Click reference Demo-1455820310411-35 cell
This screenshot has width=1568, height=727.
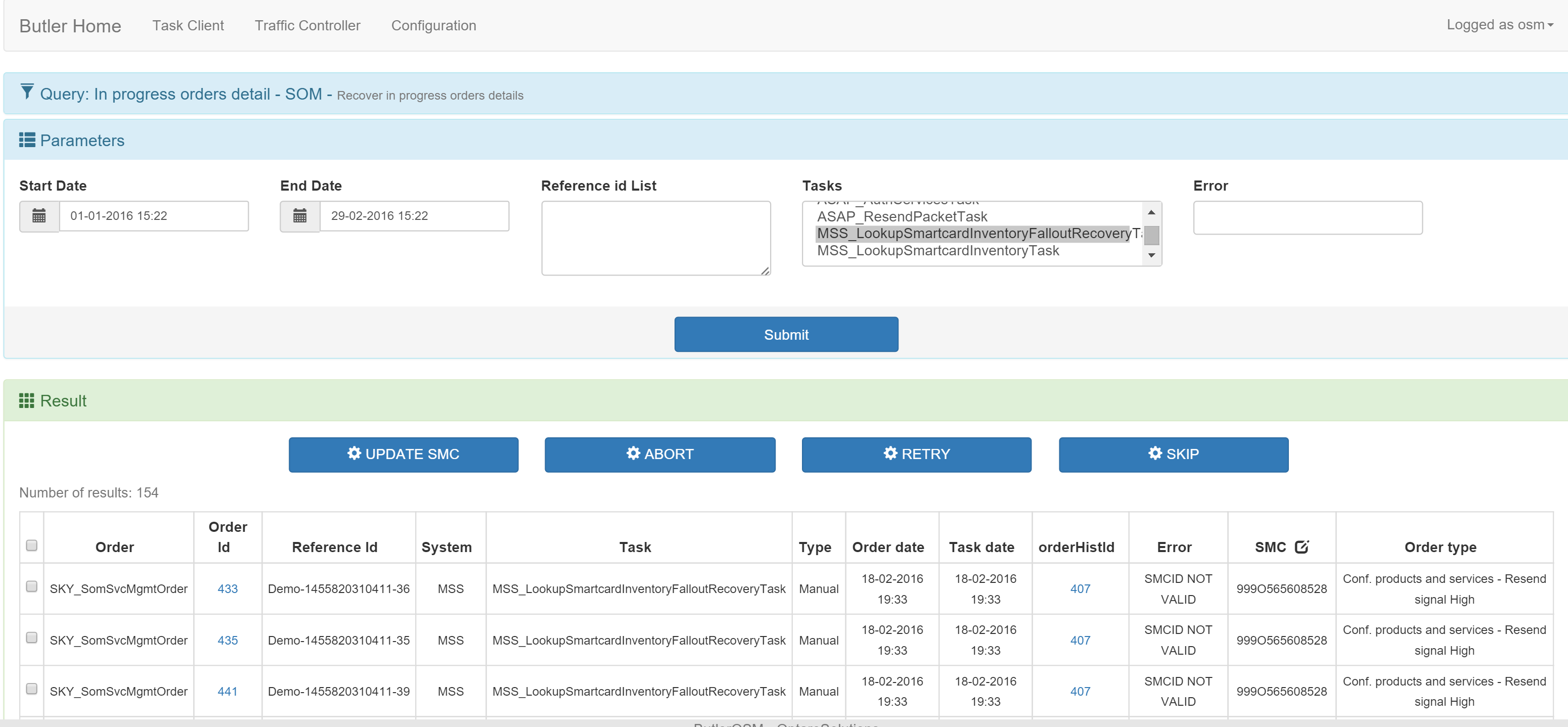(x=338, y=640)
